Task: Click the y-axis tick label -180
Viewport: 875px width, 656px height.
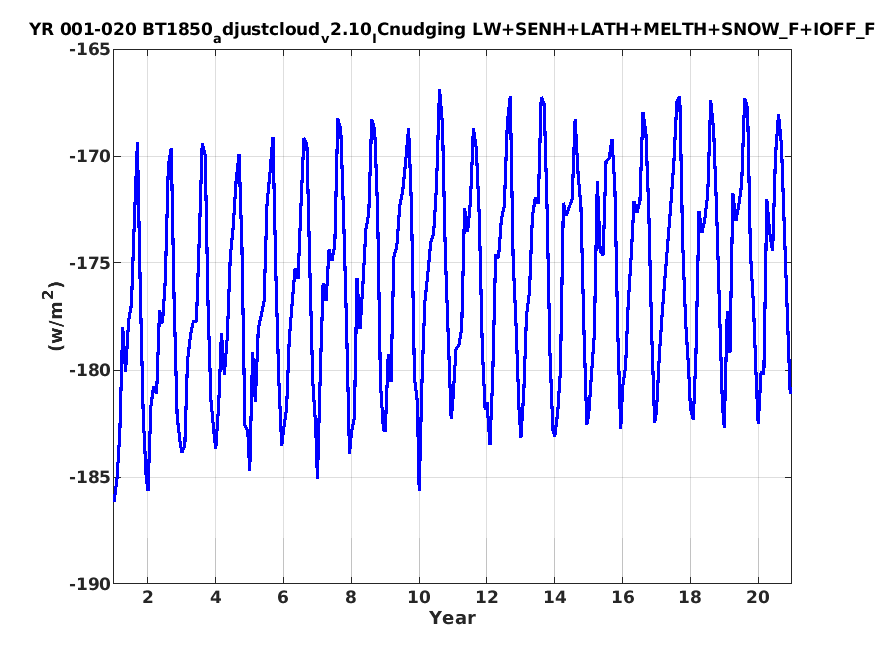Action: point(90,370)
